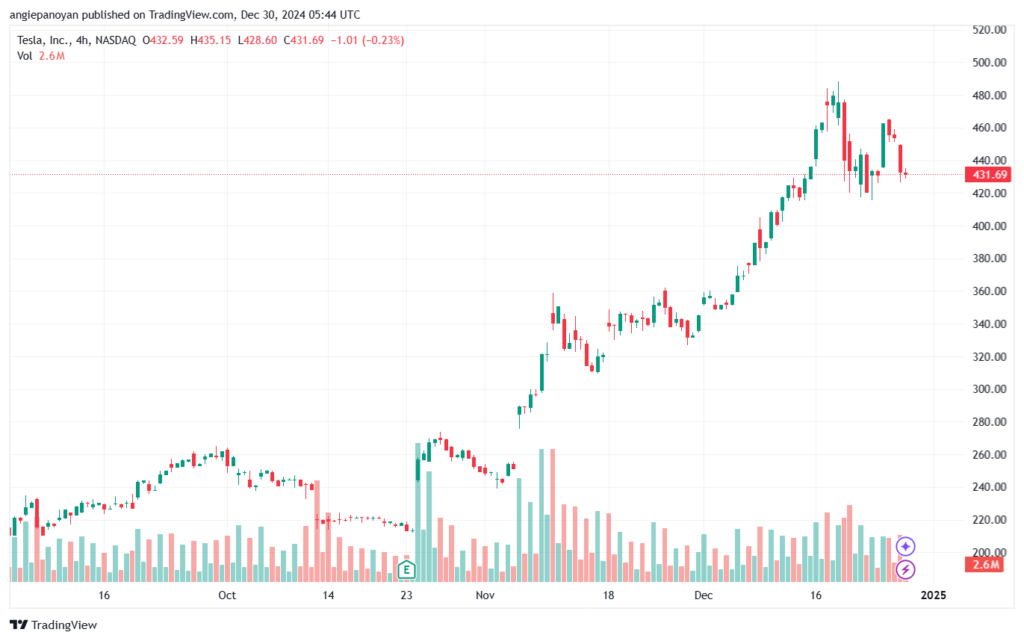Click the 'Dec' label on time axis

tap(703, 595)
